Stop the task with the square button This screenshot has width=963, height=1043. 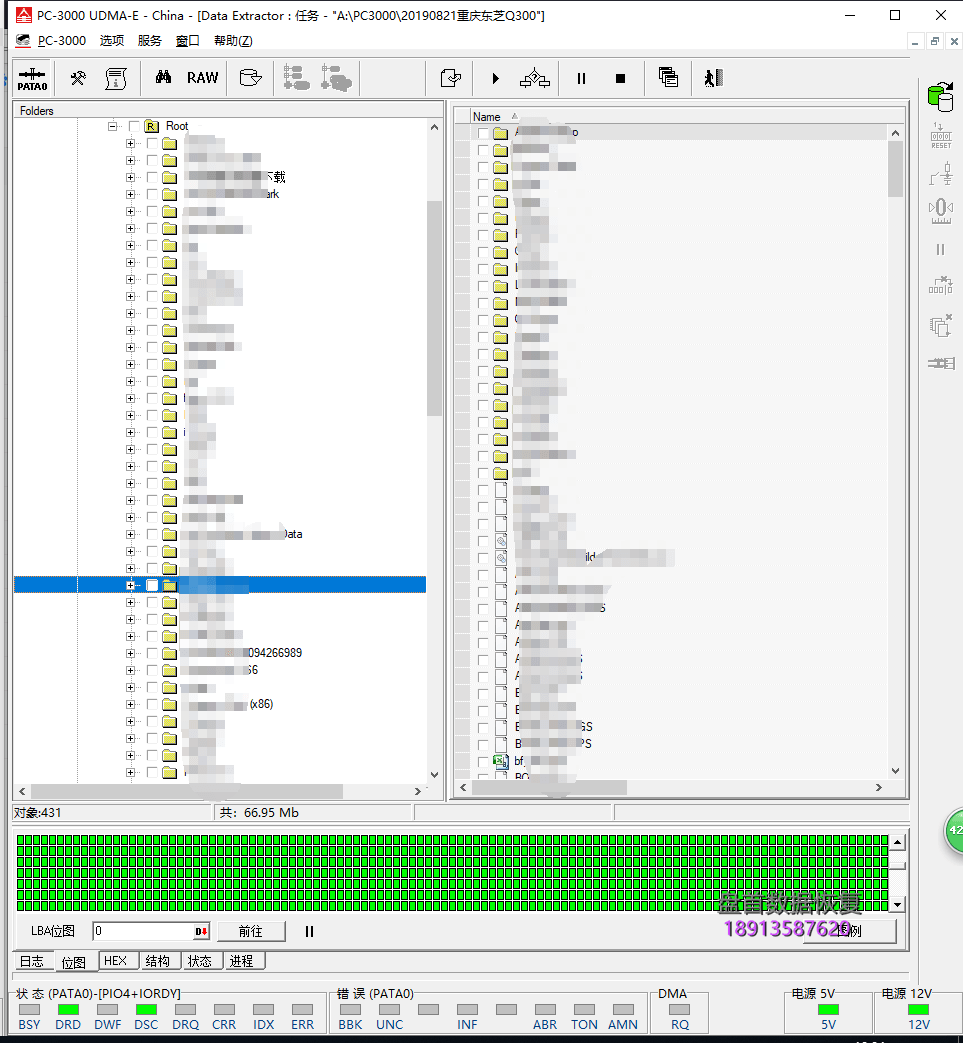click(x=620, y=78)
